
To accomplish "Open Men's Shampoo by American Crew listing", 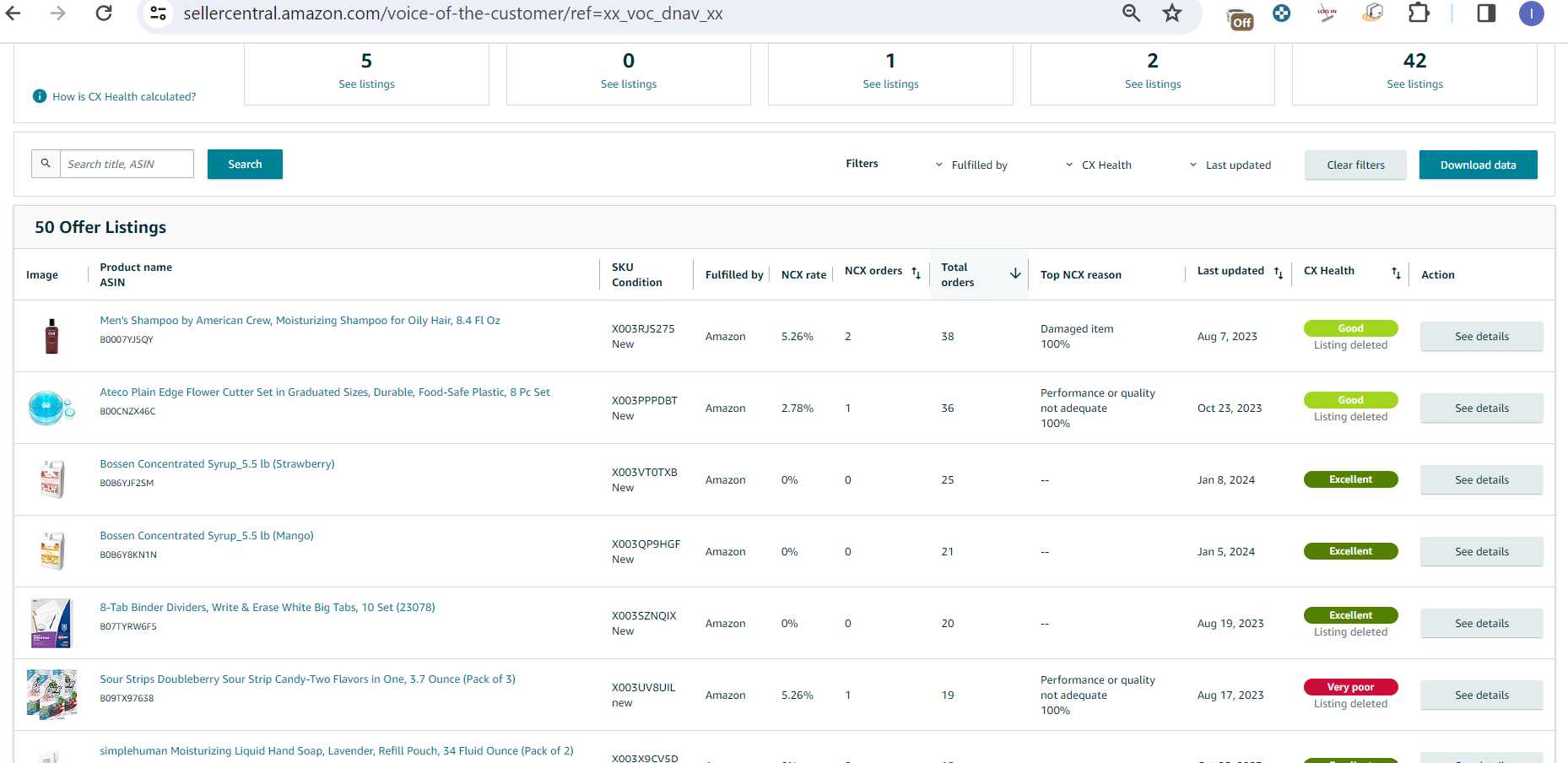I will click(x=300, y=320).
